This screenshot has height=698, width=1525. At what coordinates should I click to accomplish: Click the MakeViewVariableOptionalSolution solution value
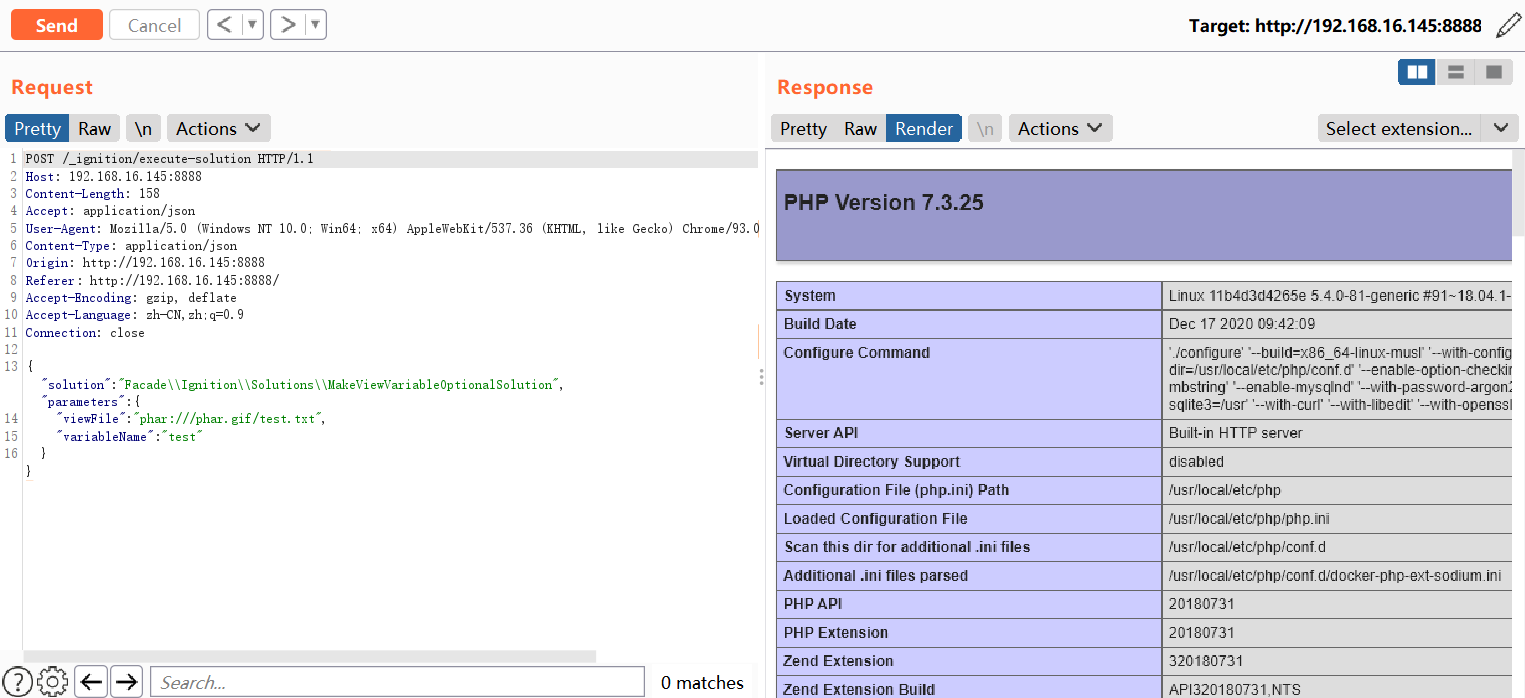click(x=340, y=385)
